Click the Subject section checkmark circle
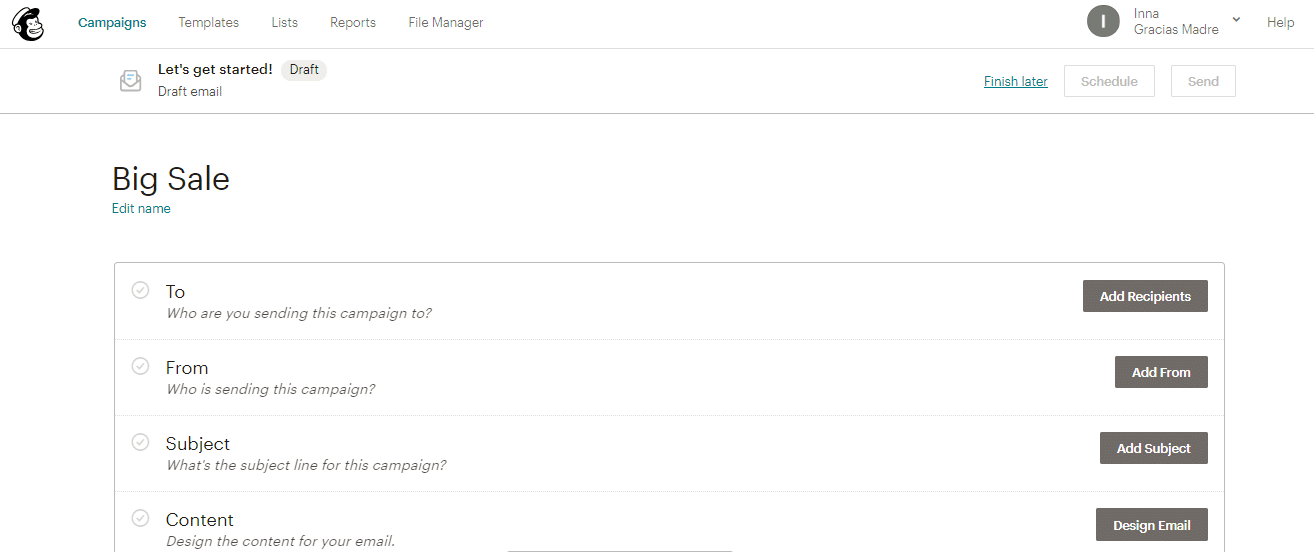 tap(141, 442)
